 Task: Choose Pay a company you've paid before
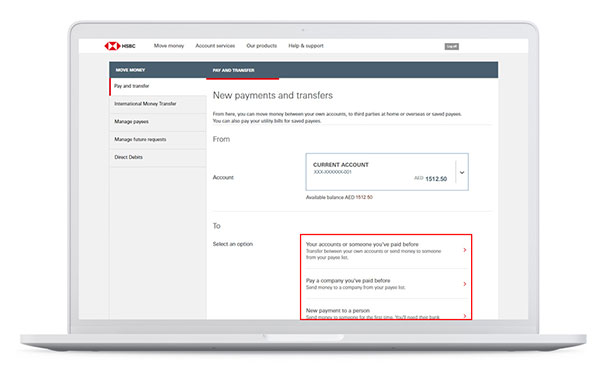(x=386, y=284)
